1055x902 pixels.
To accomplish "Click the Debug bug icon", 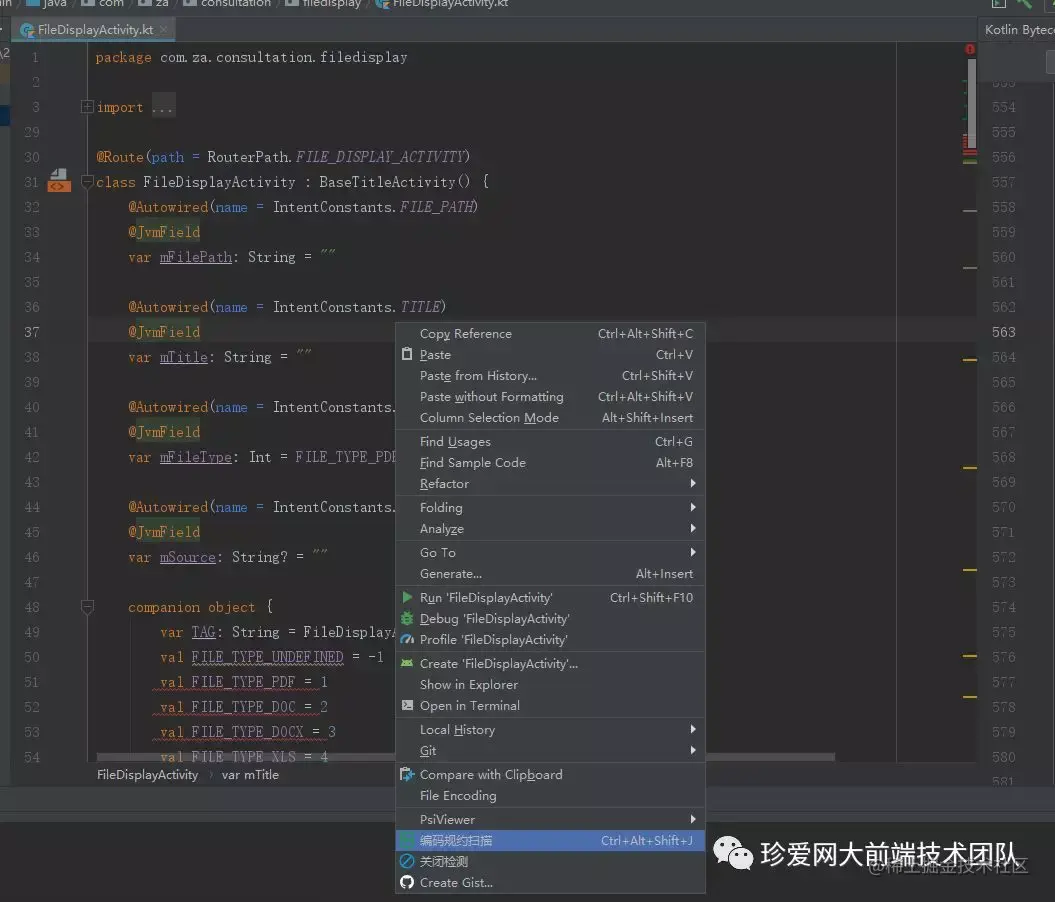I will [406, 618].
